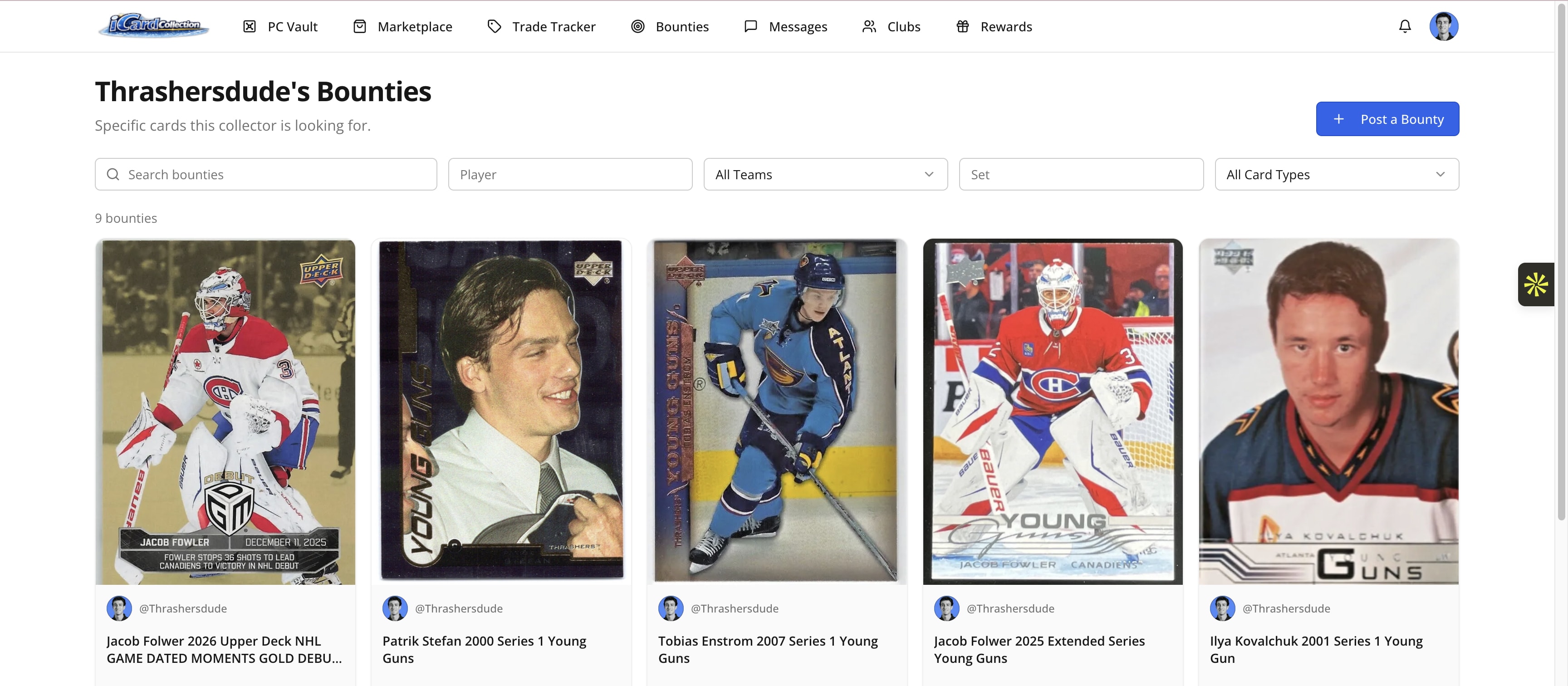Click avatar on Jacob Folwer 2026 card

119,608
